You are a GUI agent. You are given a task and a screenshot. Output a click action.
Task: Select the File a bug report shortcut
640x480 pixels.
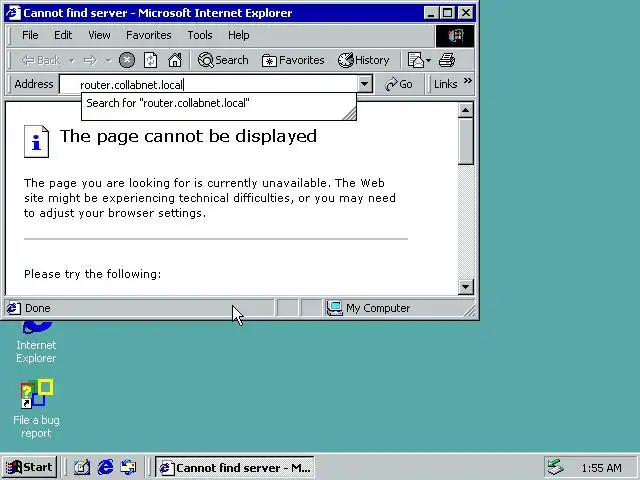click(36, 409)
